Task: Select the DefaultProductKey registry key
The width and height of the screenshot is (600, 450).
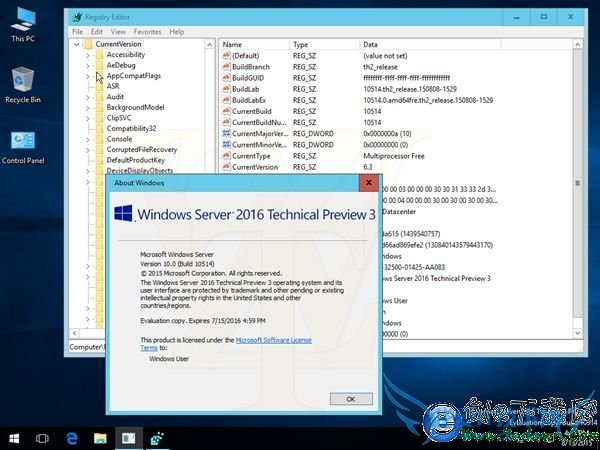Action: point(135,160)
